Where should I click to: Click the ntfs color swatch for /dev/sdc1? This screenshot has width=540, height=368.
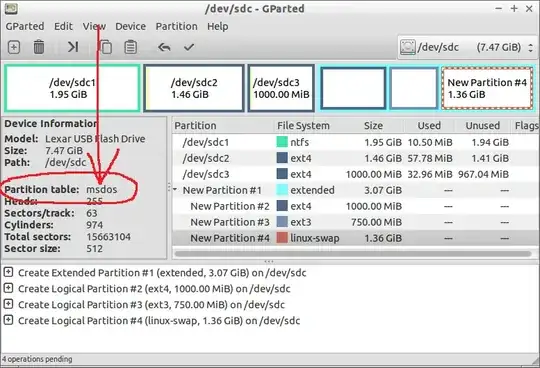point(282,142)
